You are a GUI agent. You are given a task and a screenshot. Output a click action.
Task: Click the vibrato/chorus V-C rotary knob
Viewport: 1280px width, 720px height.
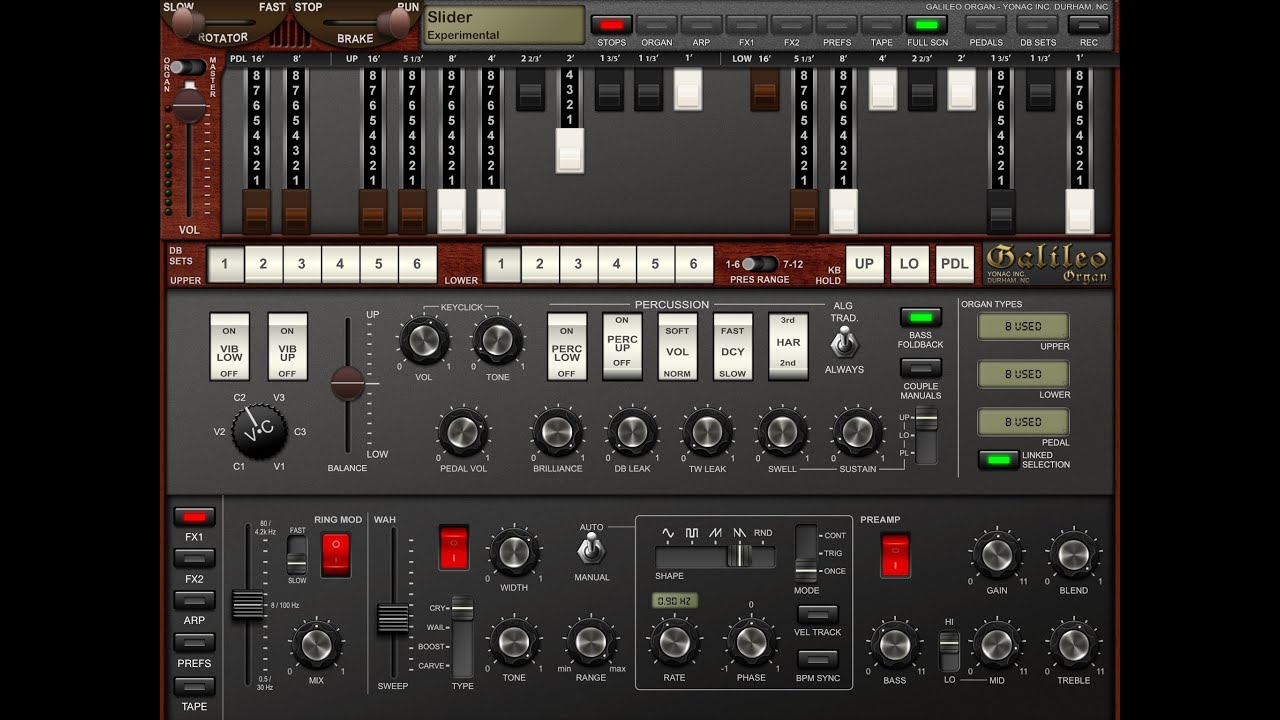260,433
